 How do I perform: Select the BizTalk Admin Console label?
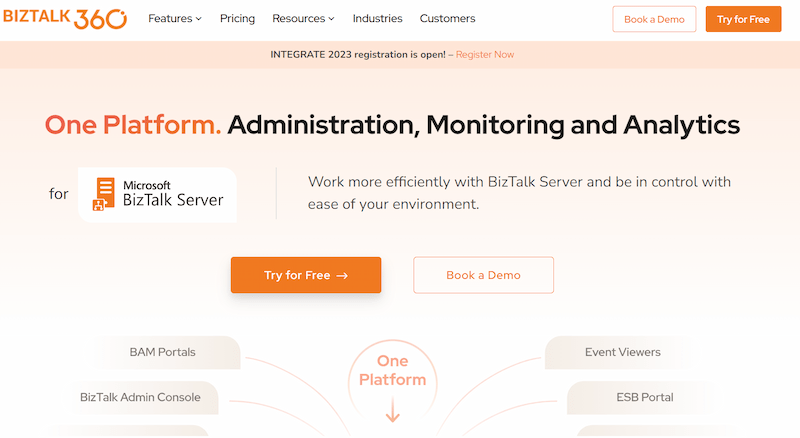[140, 397]
